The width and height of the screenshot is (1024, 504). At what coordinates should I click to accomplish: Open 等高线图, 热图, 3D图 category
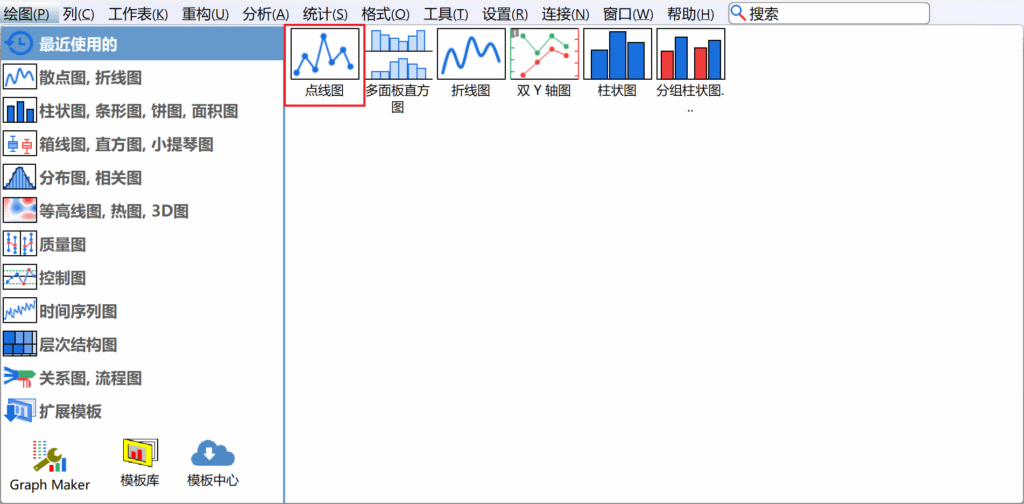(112, 211)
